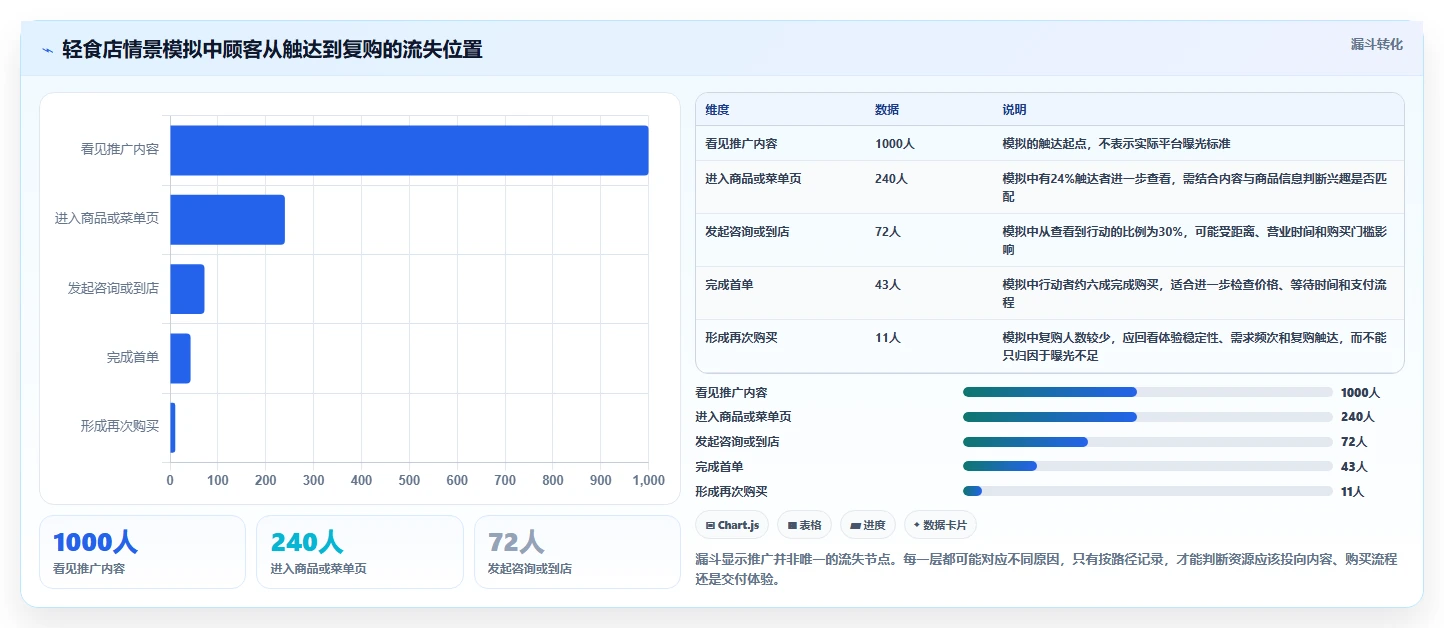
Task: Select table cell 完成首单
Action: pos(729,285)
